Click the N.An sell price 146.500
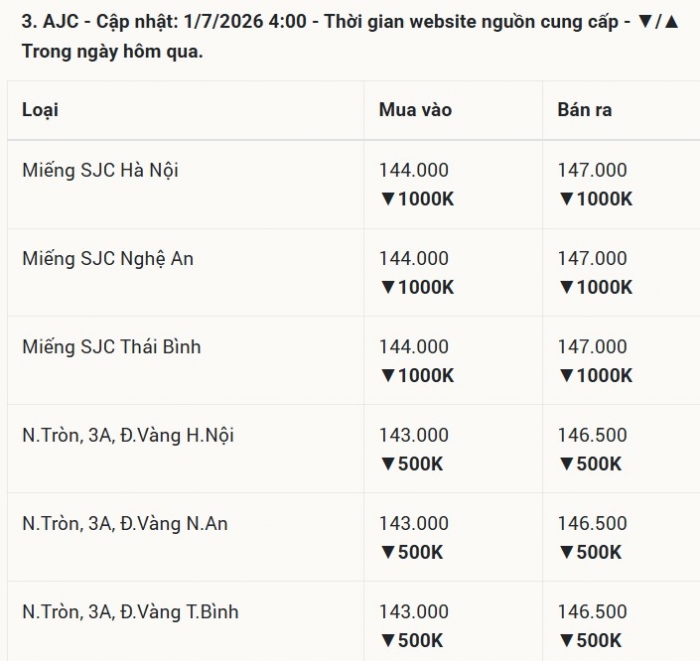 pos(592,523)
